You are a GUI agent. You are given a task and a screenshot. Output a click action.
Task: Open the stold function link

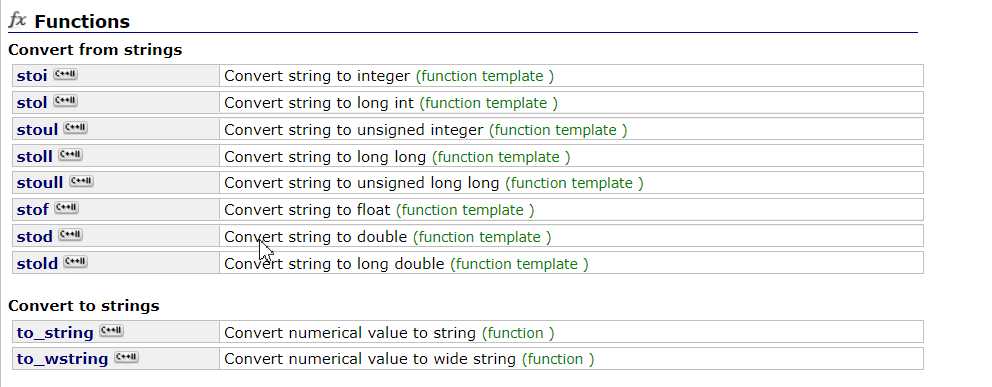point(37,263)
